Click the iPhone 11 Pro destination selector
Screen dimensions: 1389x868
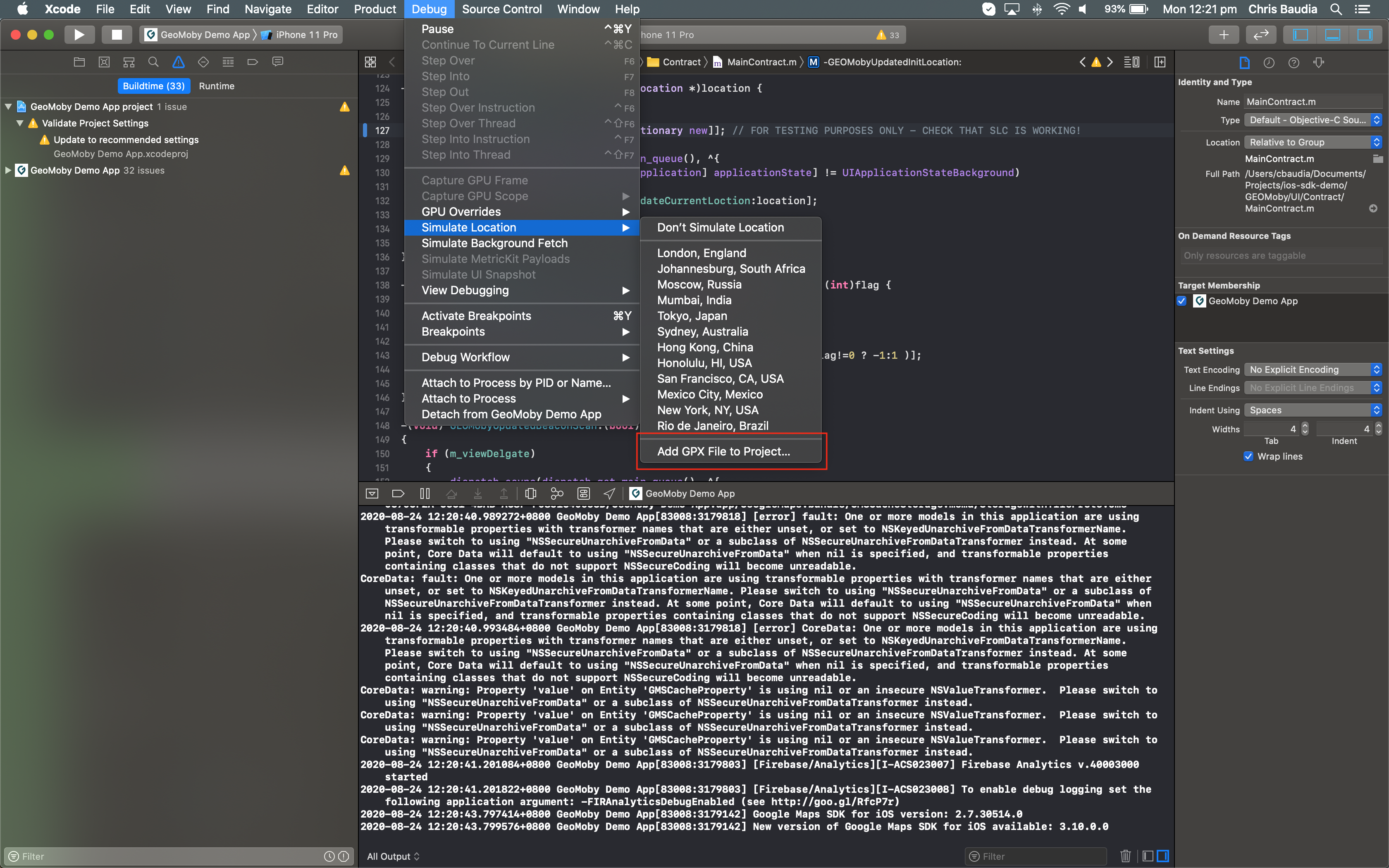point(300,35)
